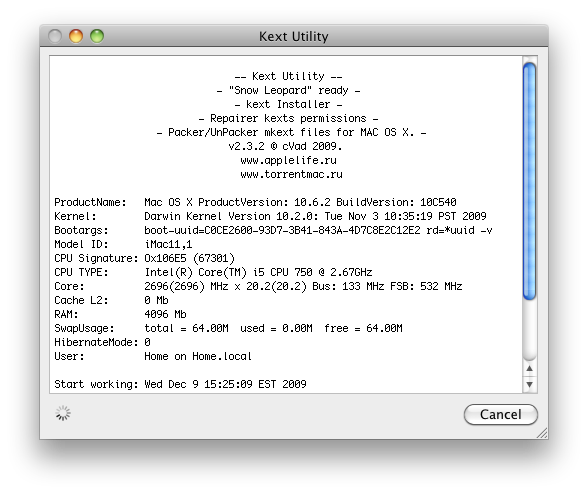This screenshot has height=494, width=588.
Task: Click the window resize grip corner
Action: pos(542,433)
